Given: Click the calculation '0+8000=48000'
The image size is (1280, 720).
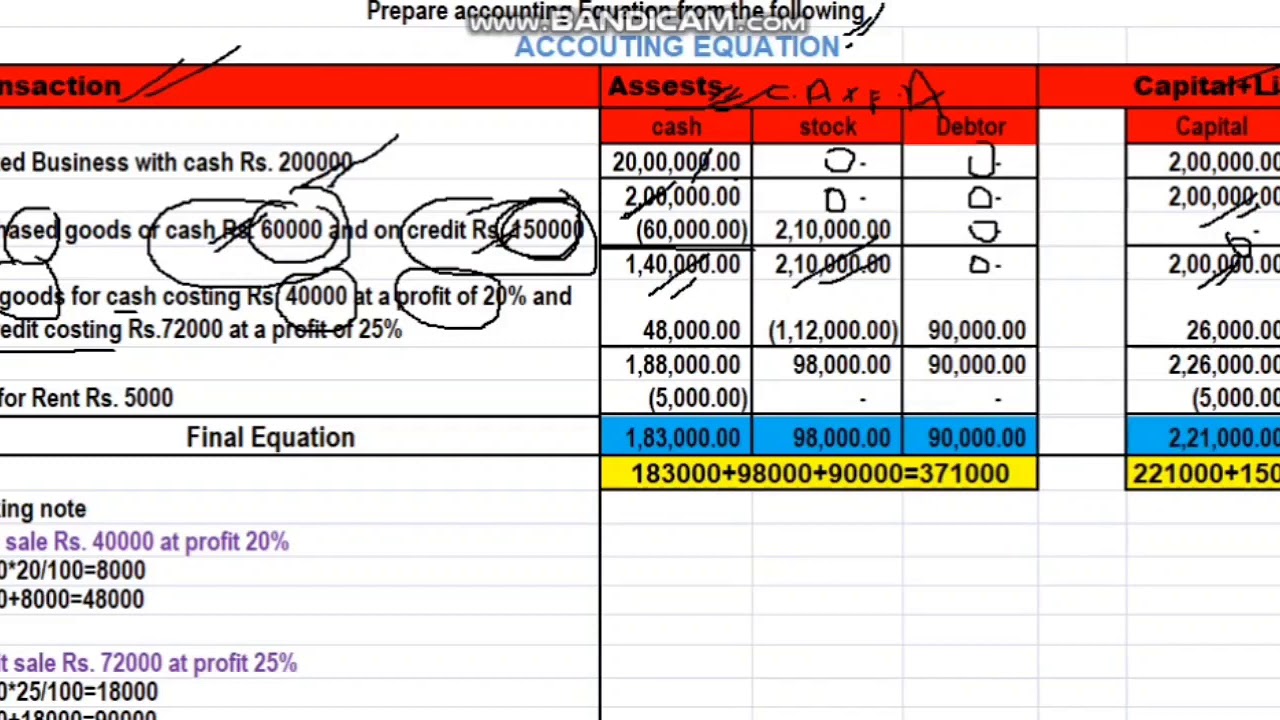Looking at the screenshot, I should pyautogui.click(x=72, y=599).
